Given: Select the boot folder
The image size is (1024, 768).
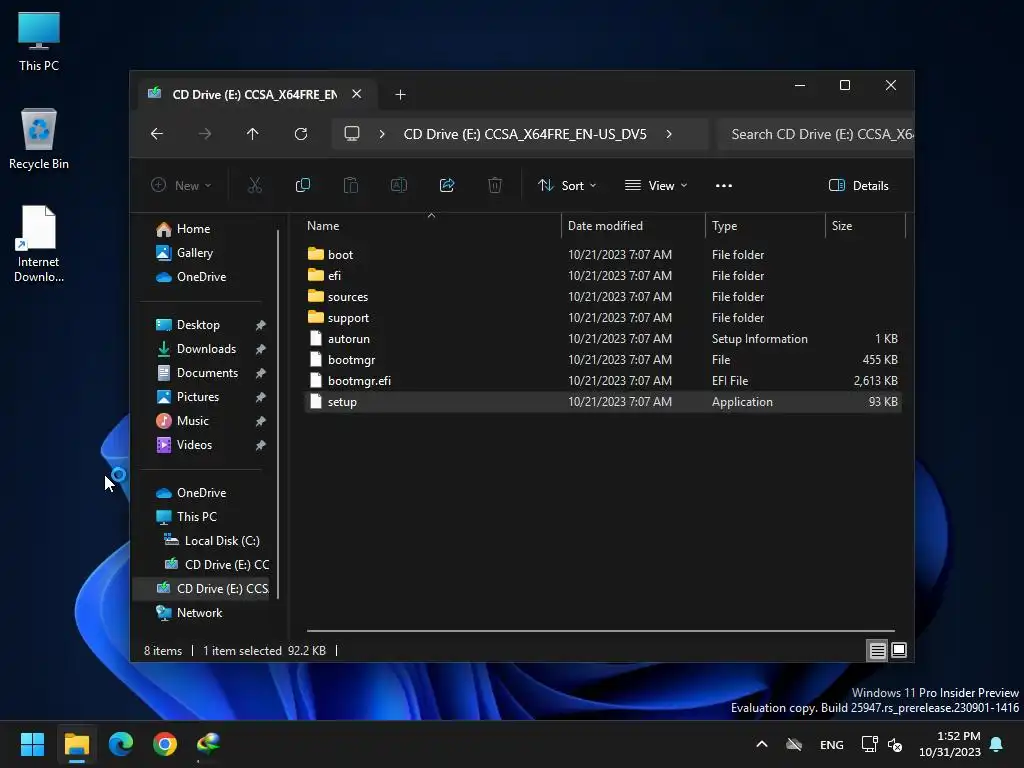Looking at the screenshot, I should (x=602, y=255).
